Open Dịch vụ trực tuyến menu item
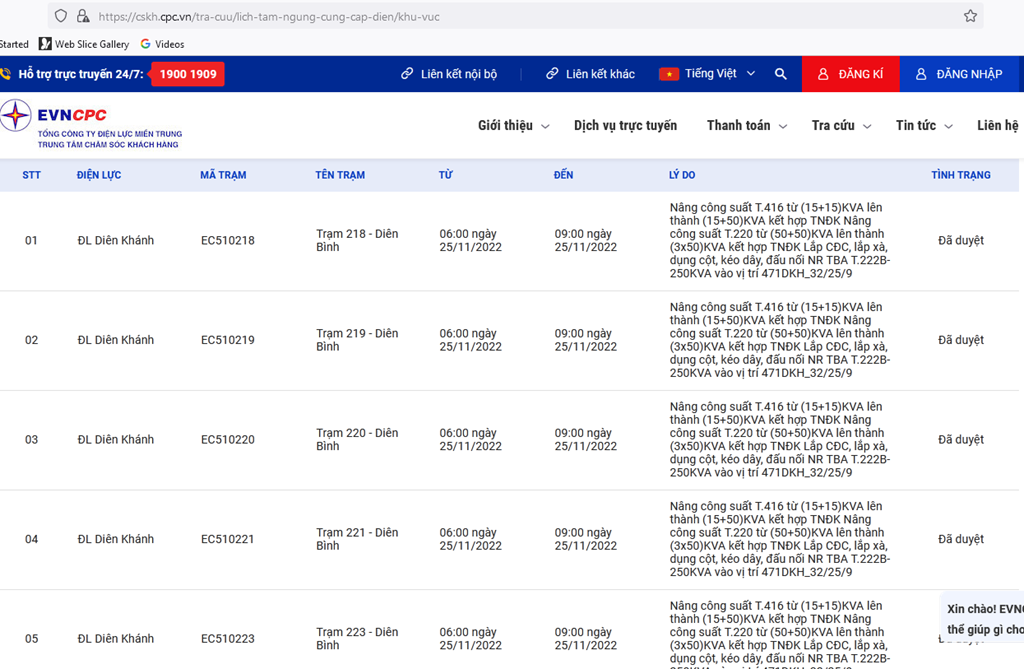The height and width of the screenshot is (669, 1024). [625, 126]
